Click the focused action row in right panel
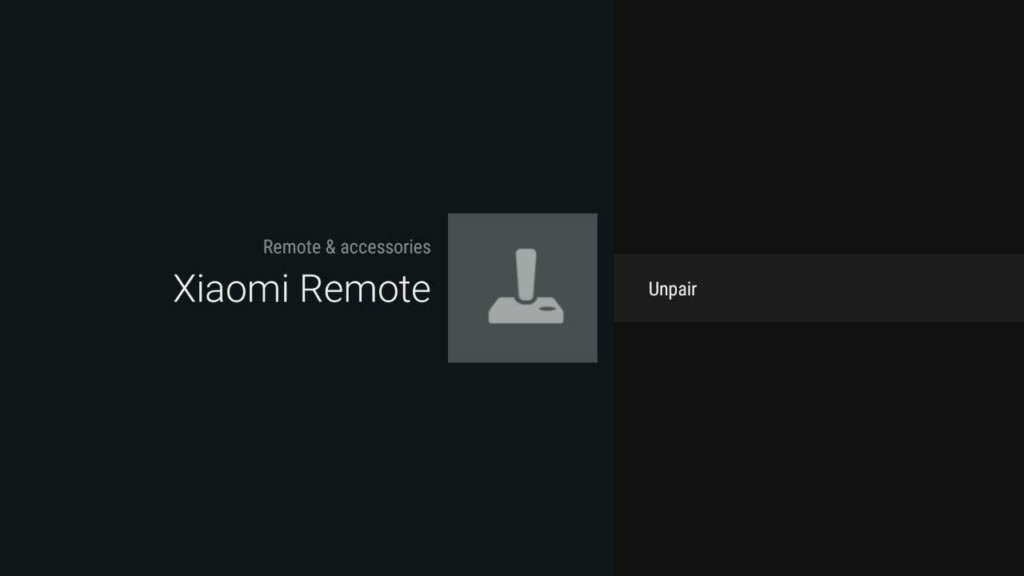Screen dimensions: 1024x576 tap(819, 288)
